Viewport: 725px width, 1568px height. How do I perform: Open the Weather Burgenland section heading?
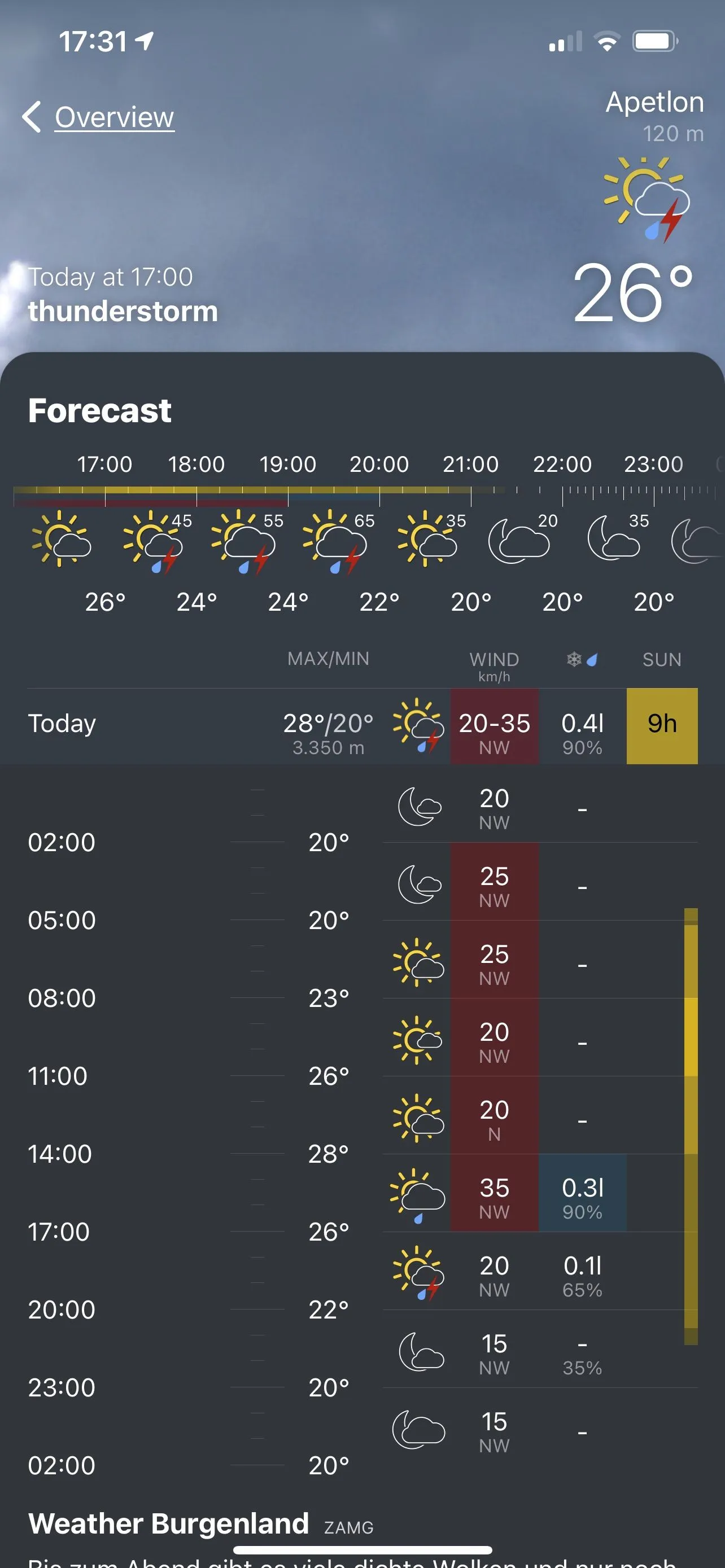(x=169, y=1523)
